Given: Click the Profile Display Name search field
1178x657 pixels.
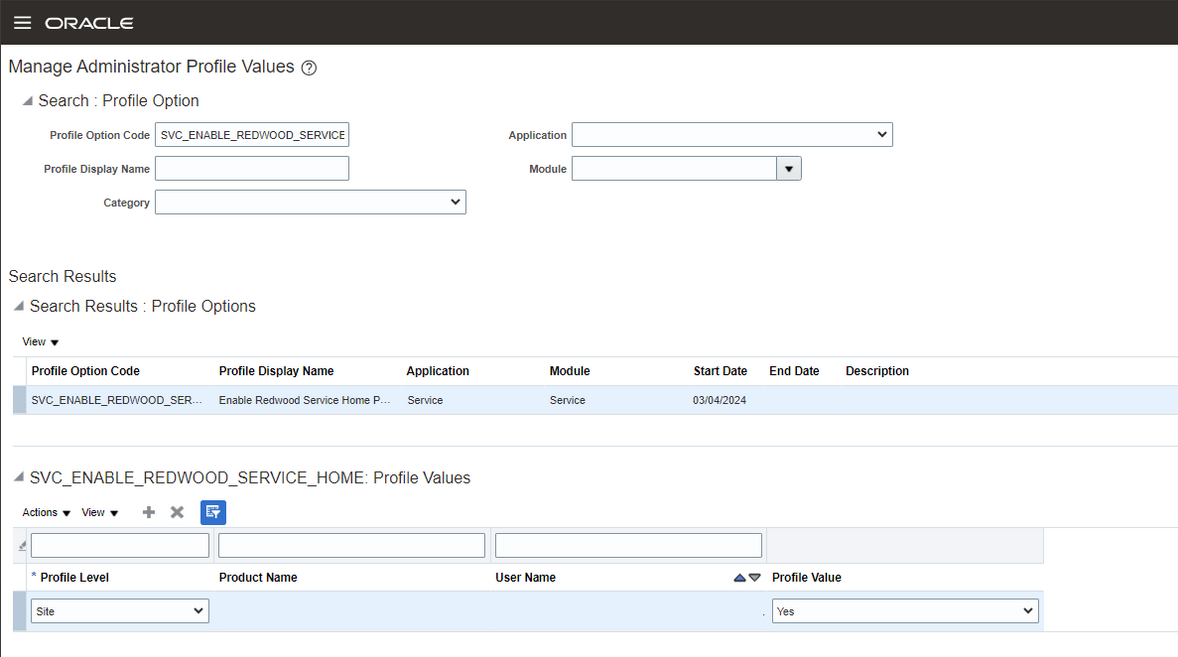Looking at the screenshot, I should click(252, 168).
